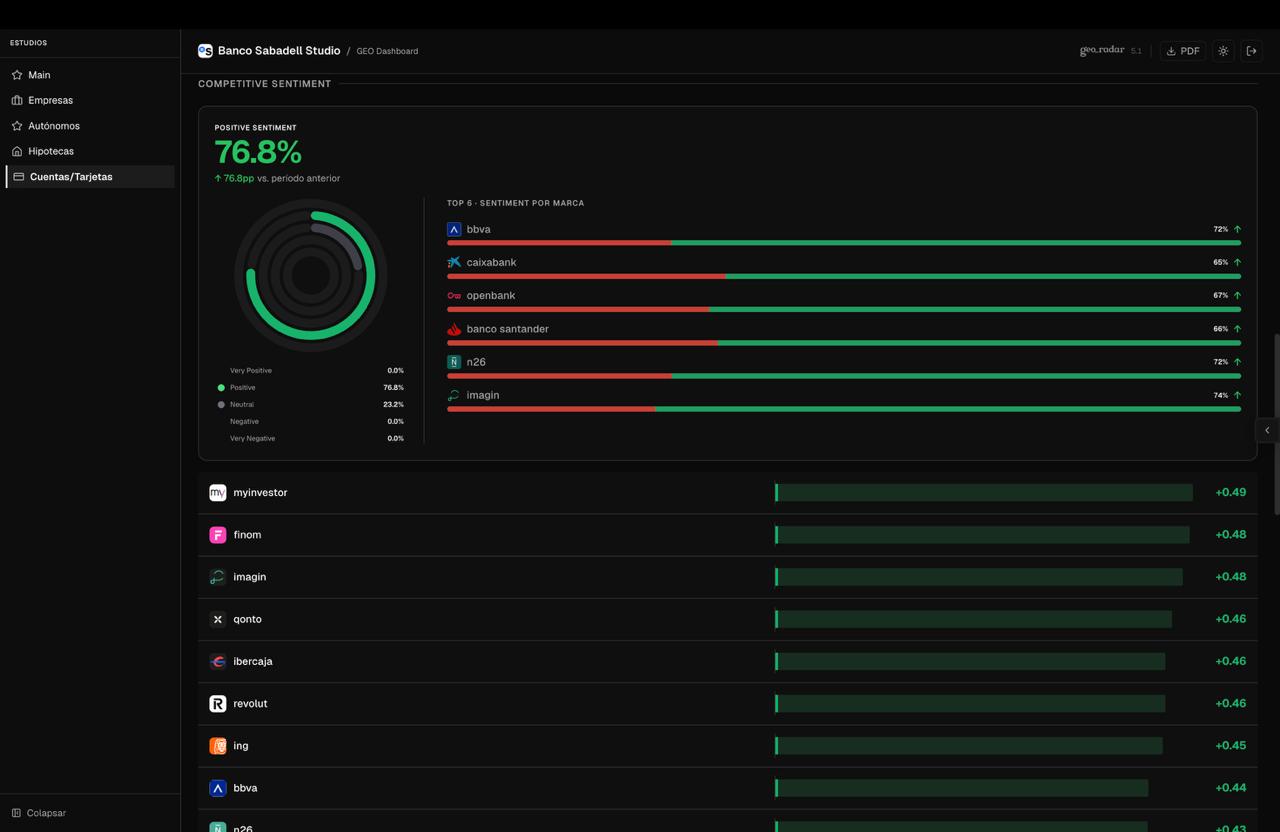
Task: Click the caixabank star logo
Action: click(x=454, y=262)
